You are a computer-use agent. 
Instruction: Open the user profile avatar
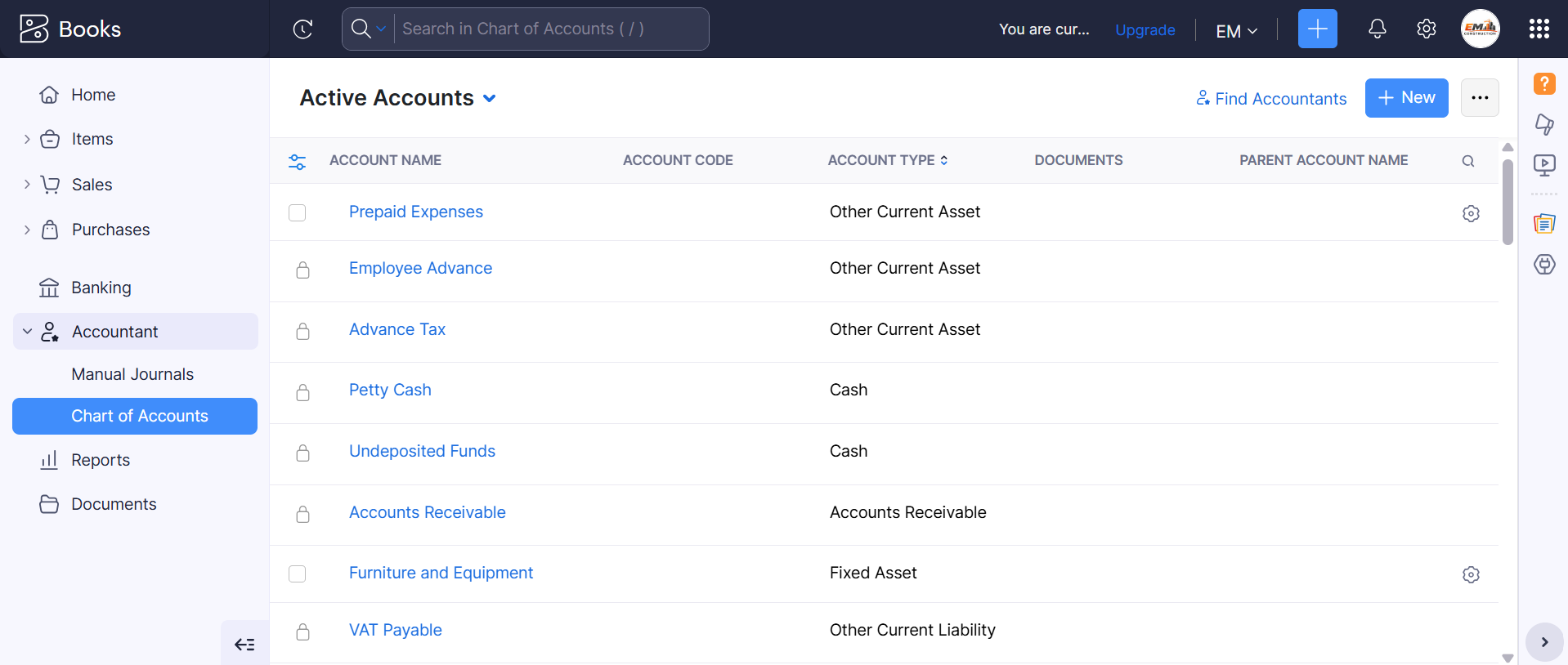(x=1480, y=29)
